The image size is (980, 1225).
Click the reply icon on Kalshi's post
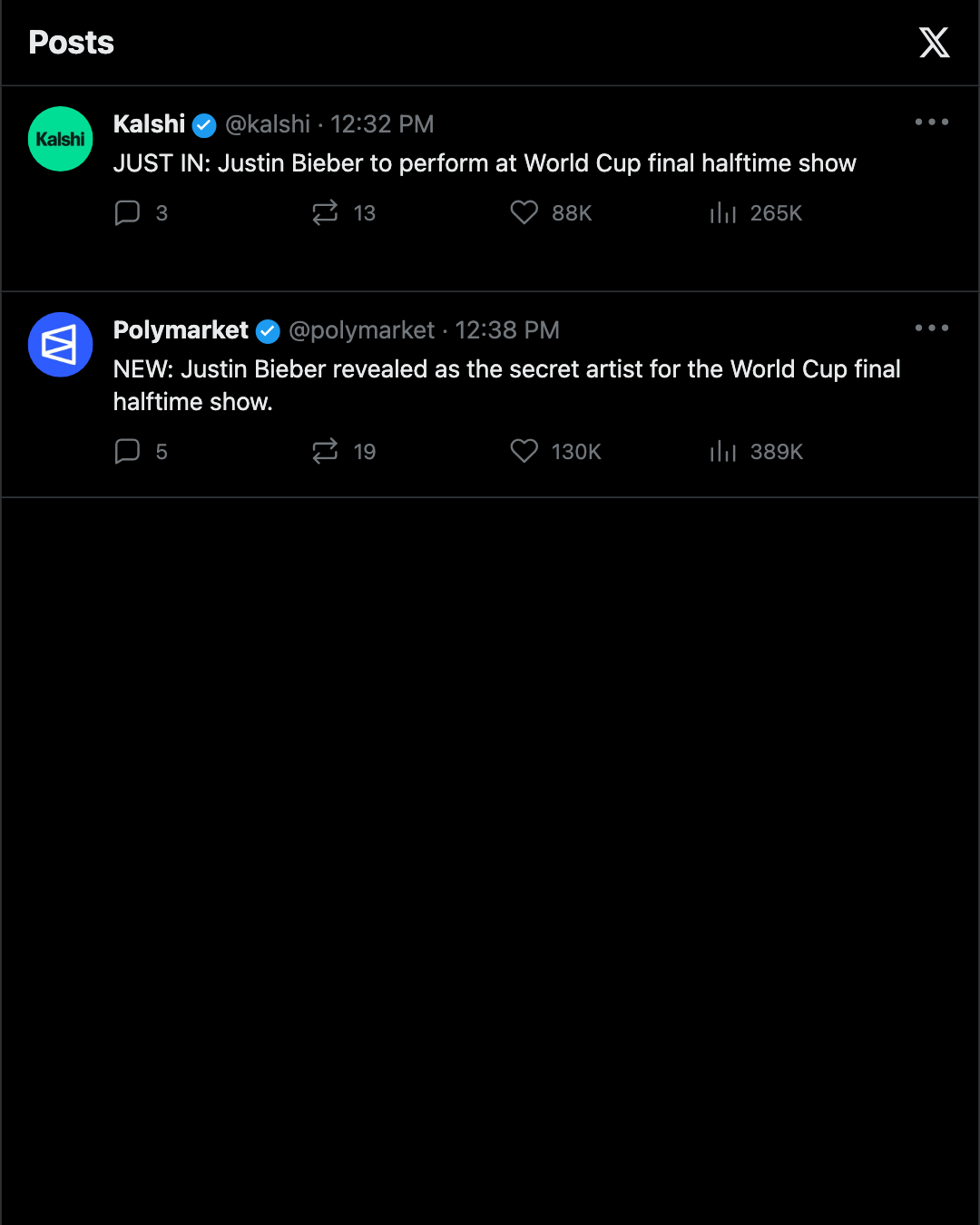(x=127, y=212)
